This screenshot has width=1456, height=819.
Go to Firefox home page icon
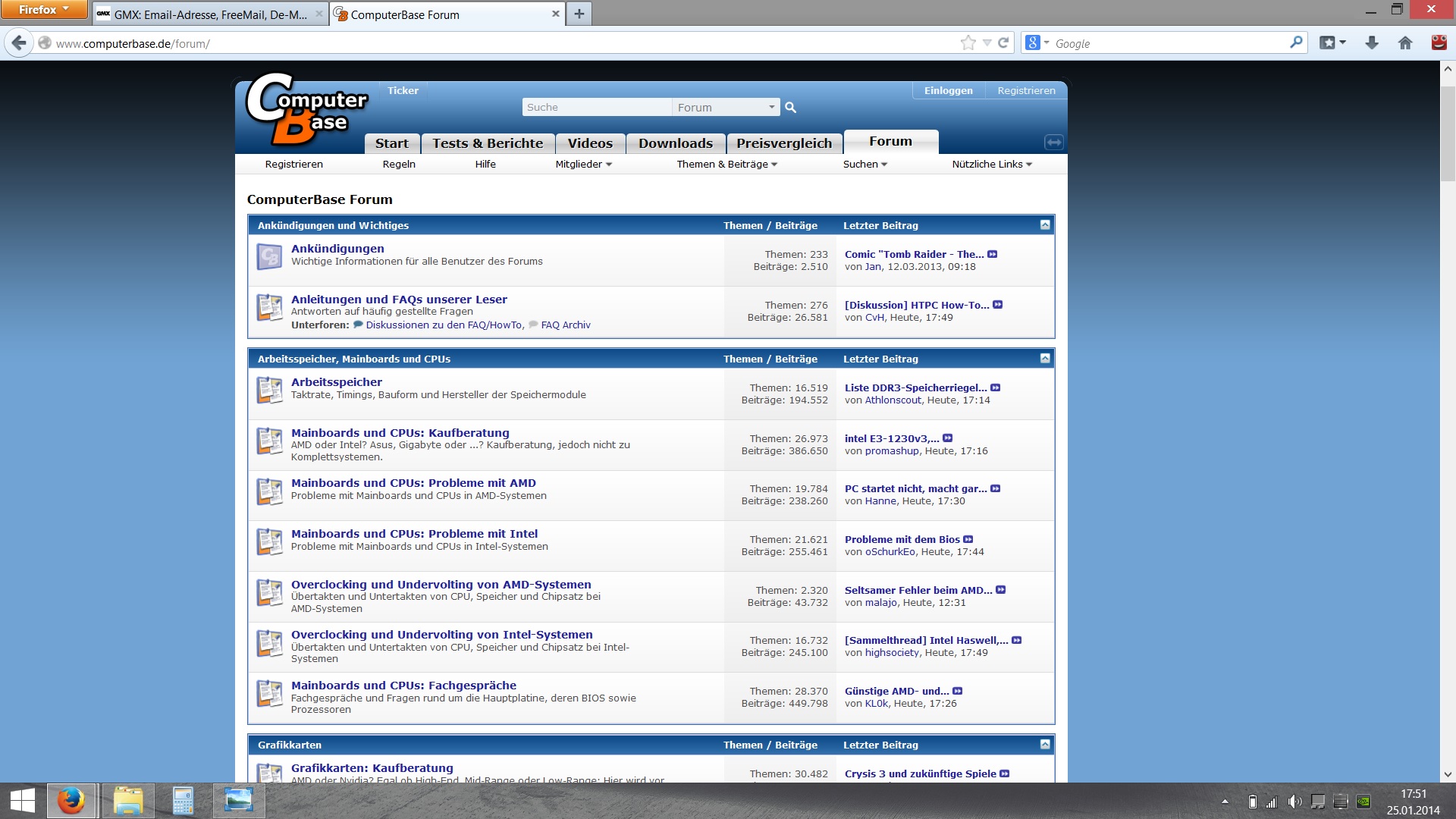pos(1405,43)
